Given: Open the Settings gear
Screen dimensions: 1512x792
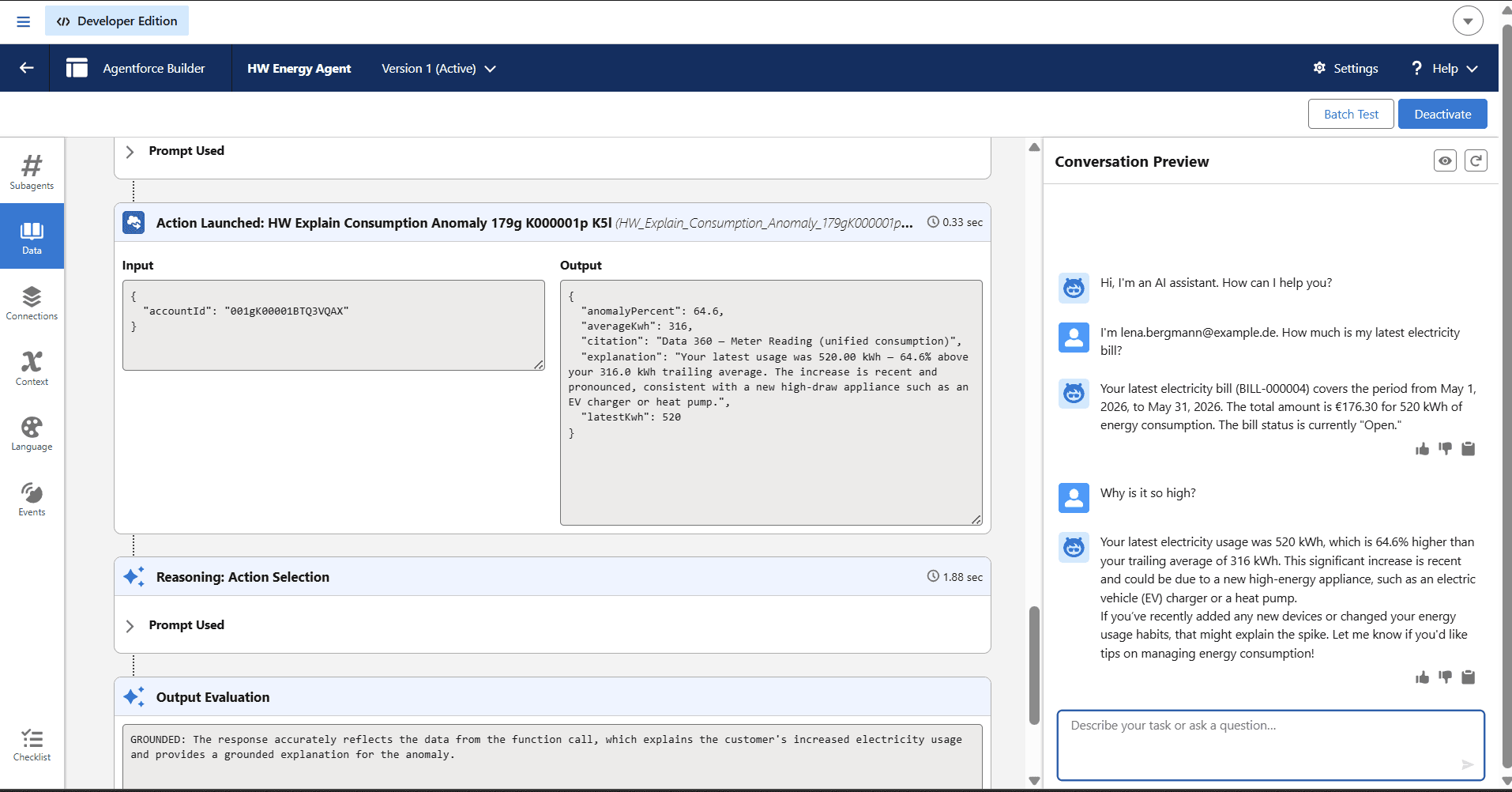Looking at the screenshot, I should click(x=1319, y=68).
